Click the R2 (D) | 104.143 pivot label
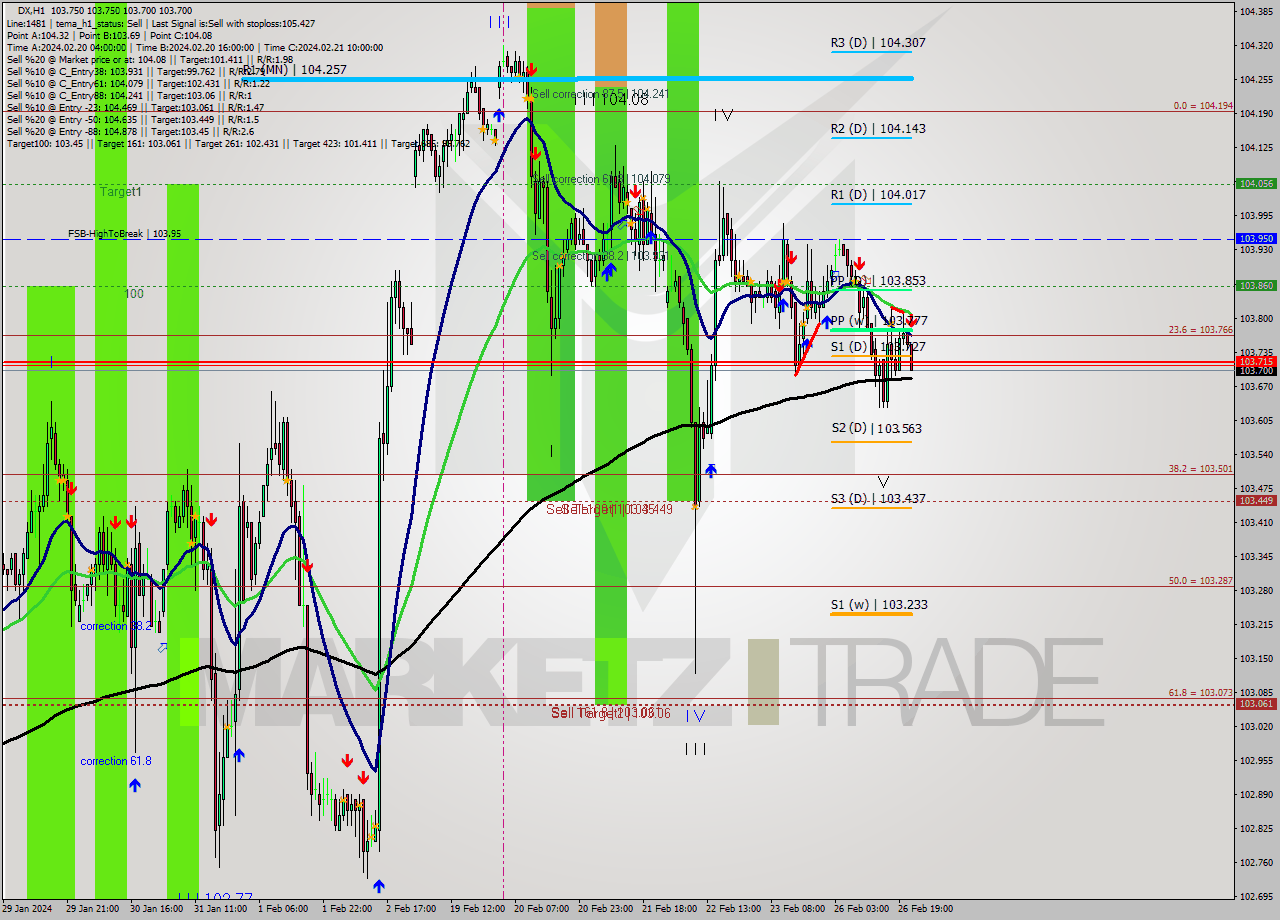This screenshot has width=1280, height=920. tap(877, 128)
